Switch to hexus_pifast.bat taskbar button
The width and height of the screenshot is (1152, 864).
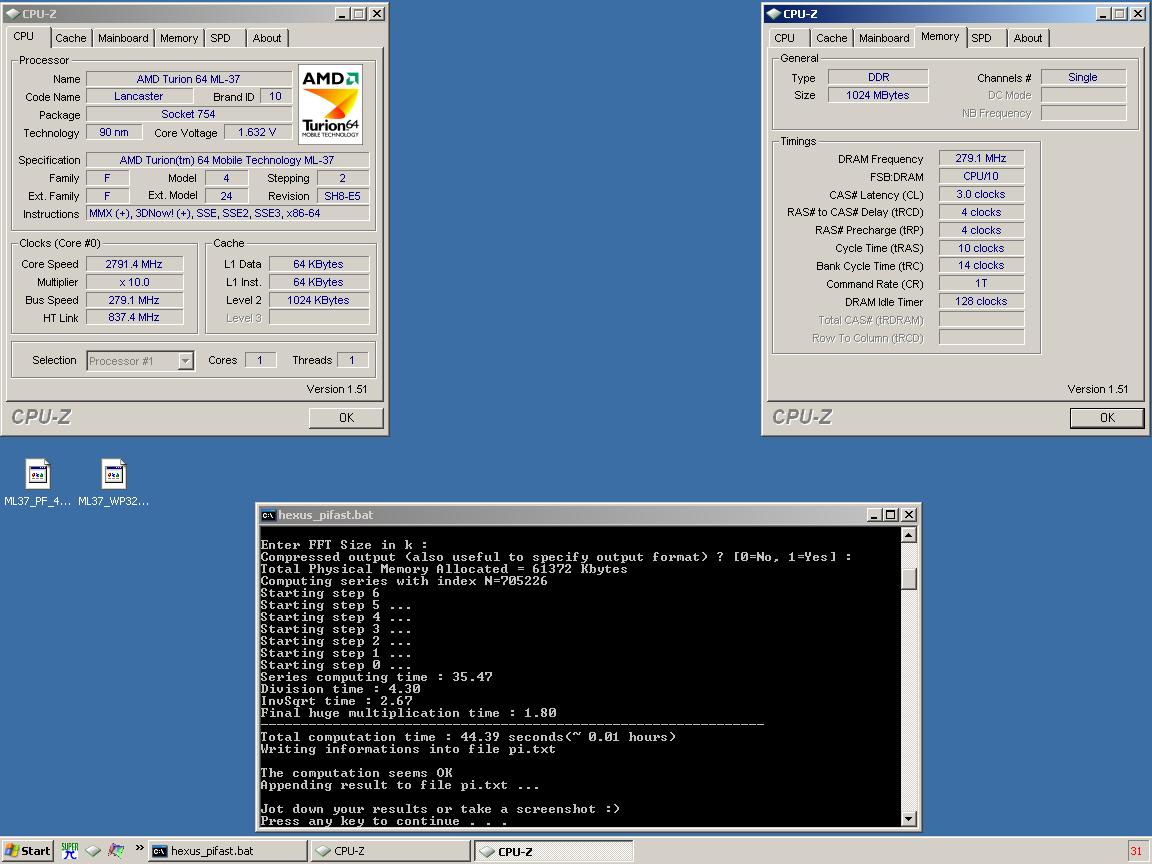[x=228, y=851]
